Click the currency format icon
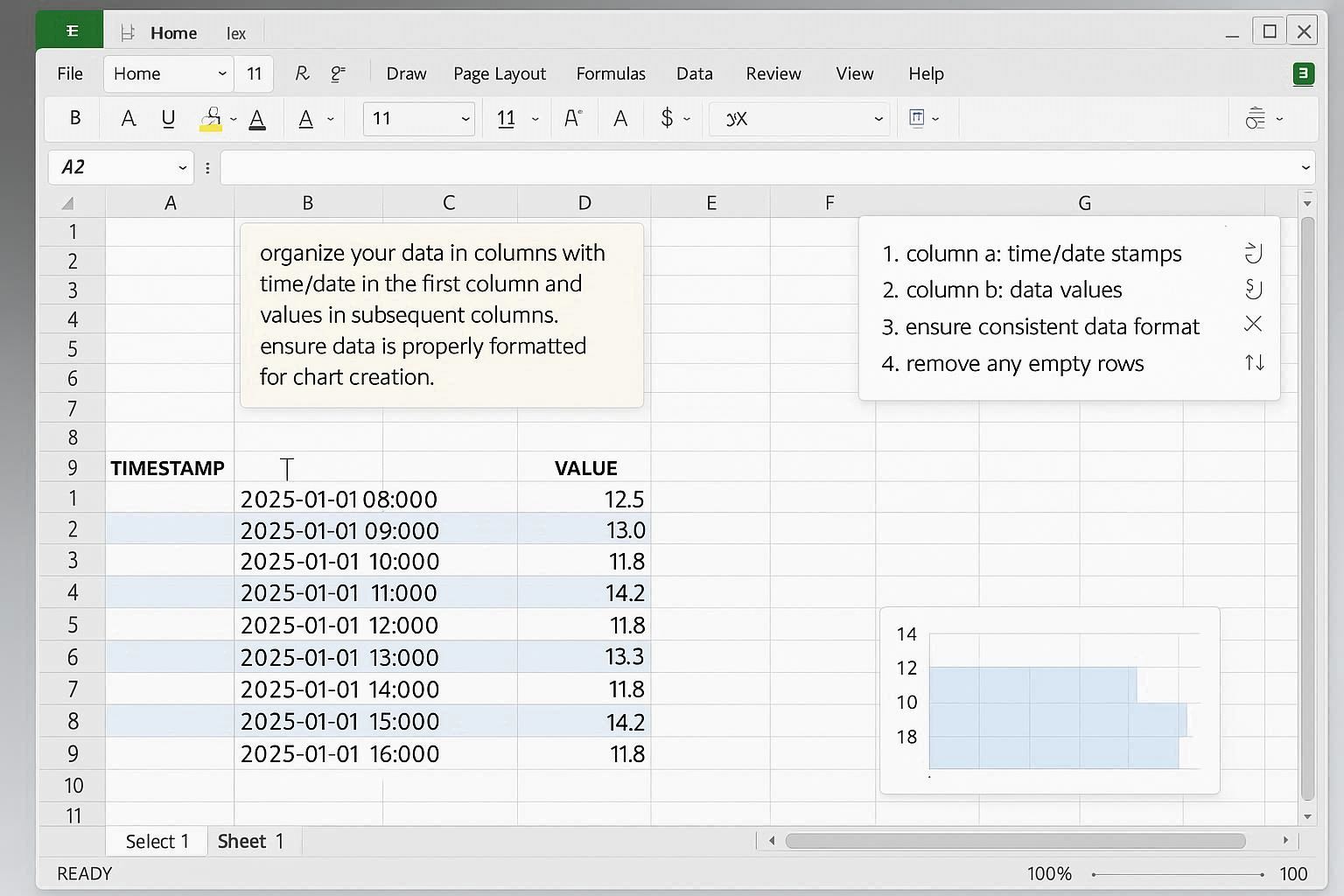 pos(668,118)
